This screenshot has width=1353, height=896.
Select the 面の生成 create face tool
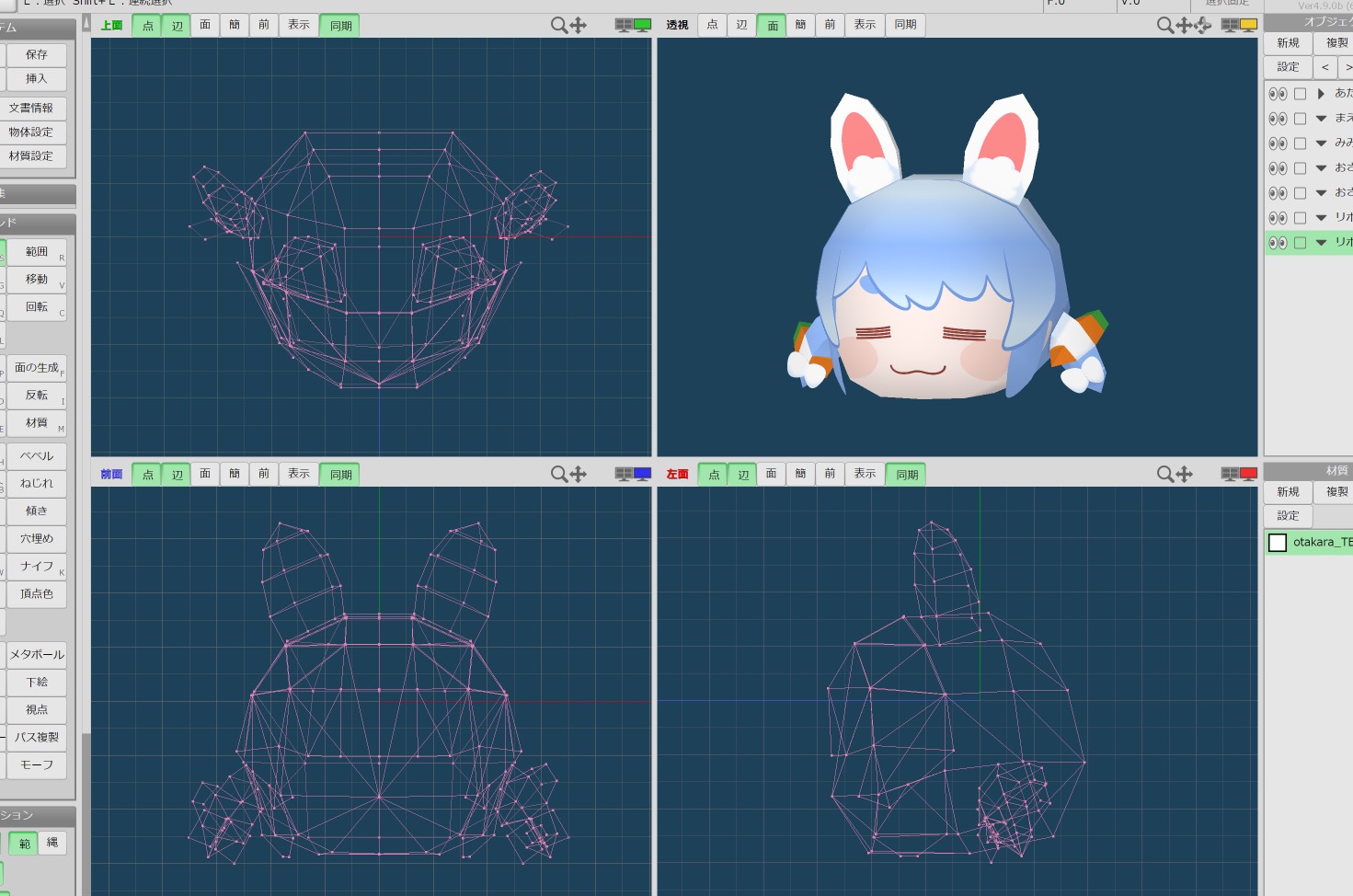pyautogui.click(x=37, y=368)
